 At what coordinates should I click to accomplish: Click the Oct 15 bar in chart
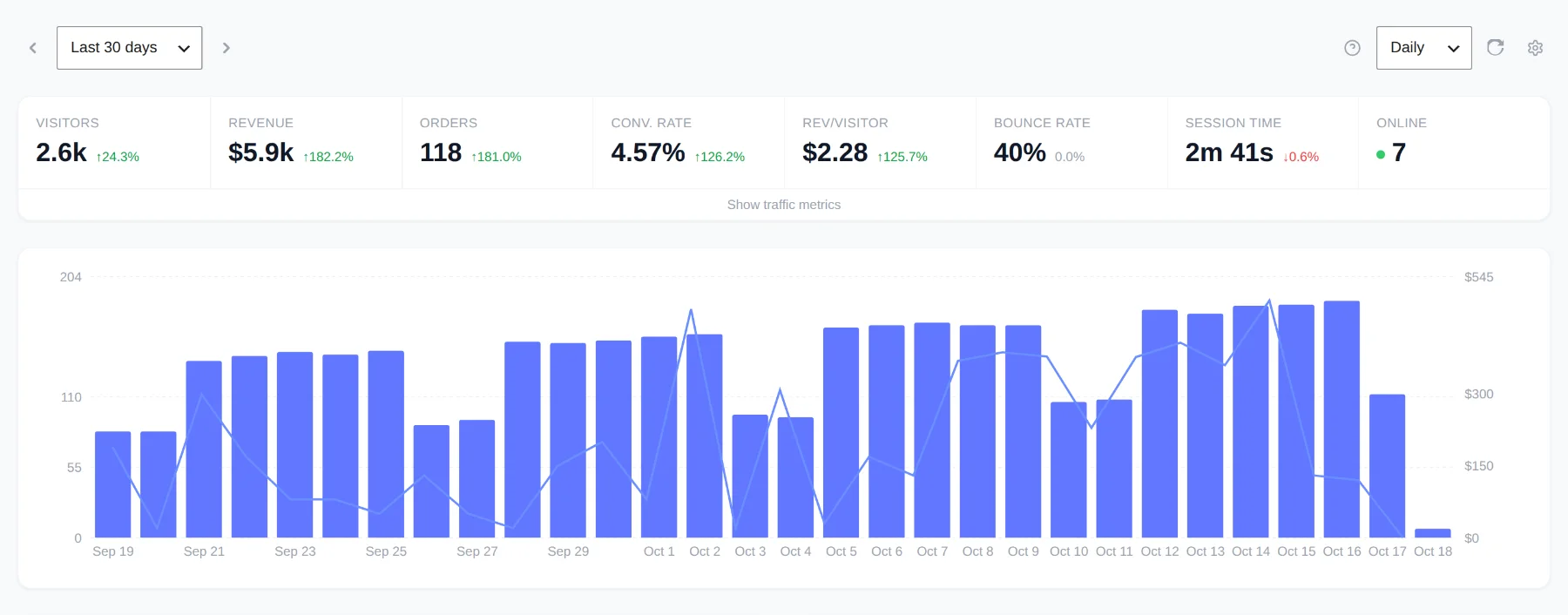[1296, 422]
